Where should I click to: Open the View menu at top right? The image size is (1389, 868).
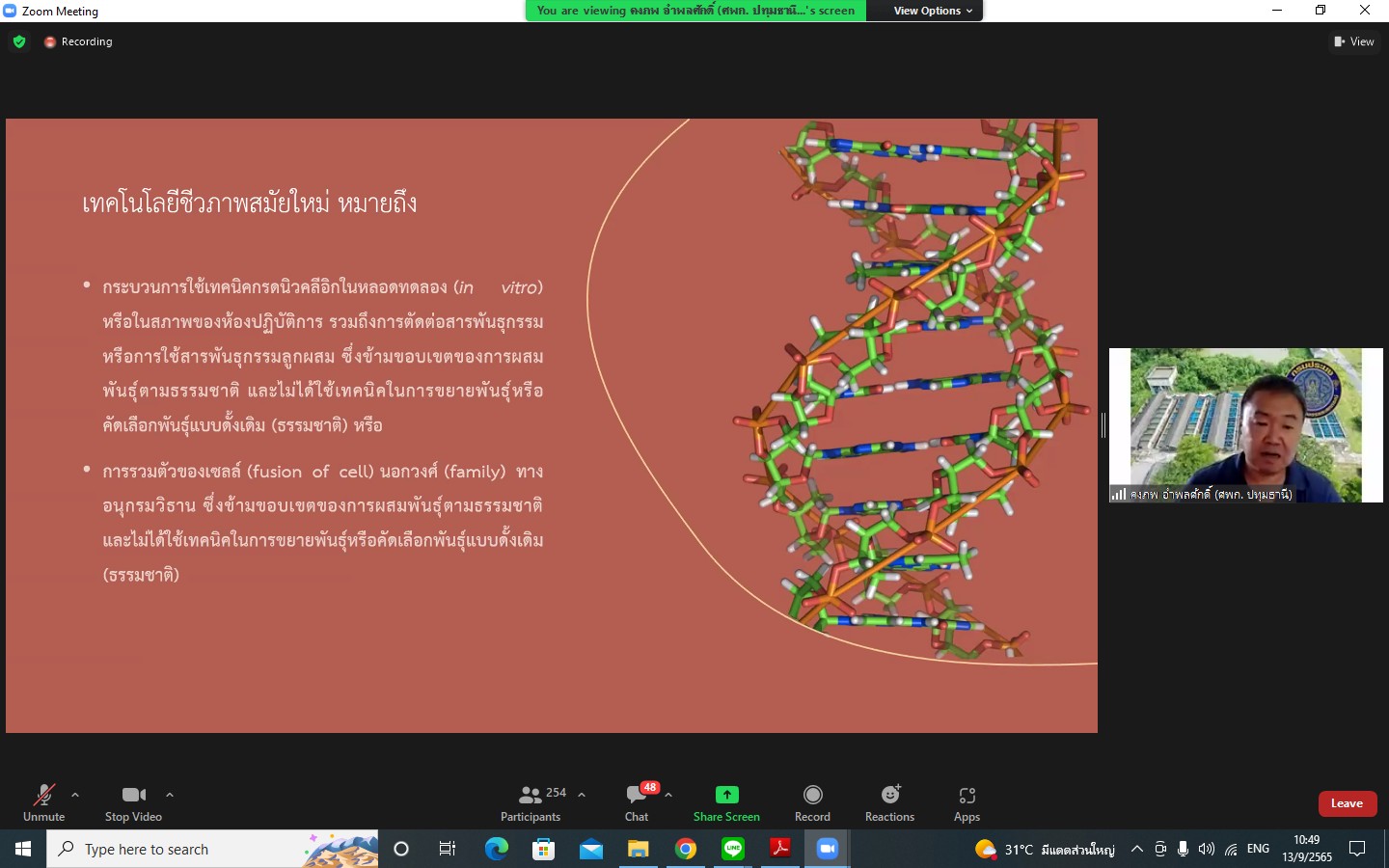[1354, 41]
